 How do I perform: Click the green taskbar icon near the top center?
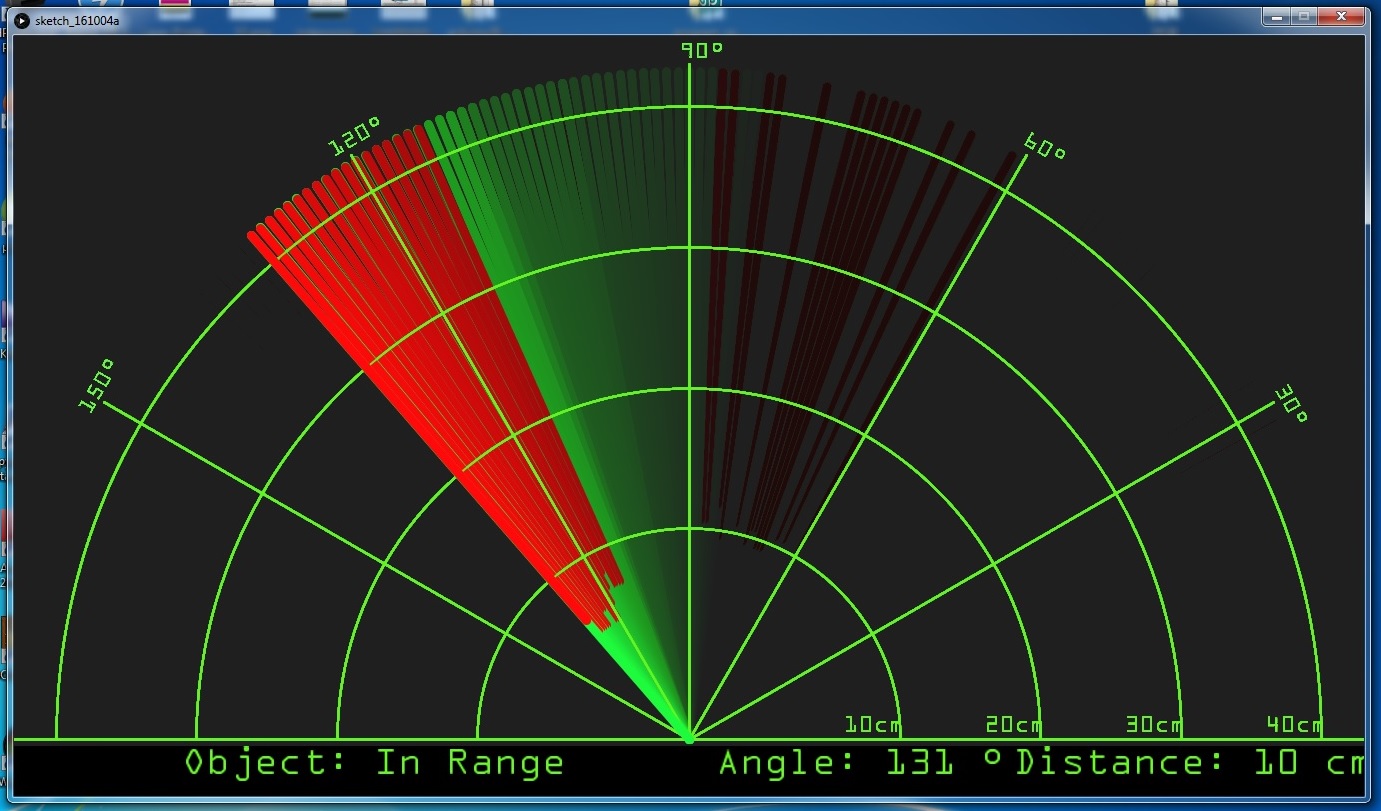[706, 3]
